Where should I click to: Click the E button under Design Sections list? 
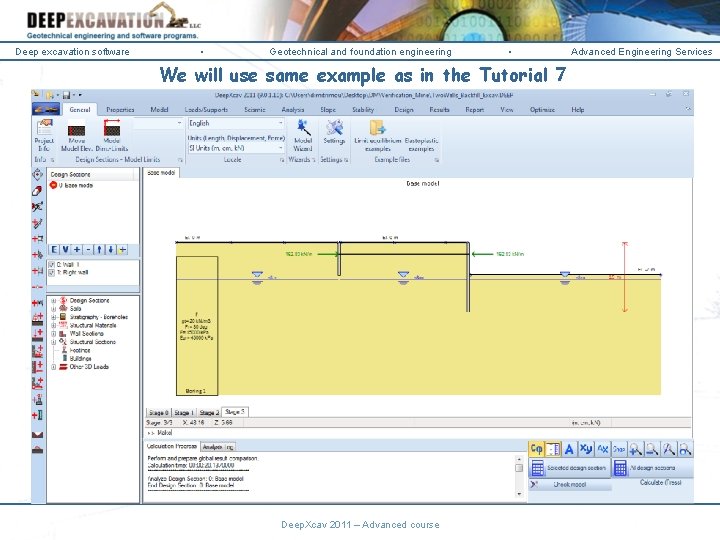(x=54, y=249)
